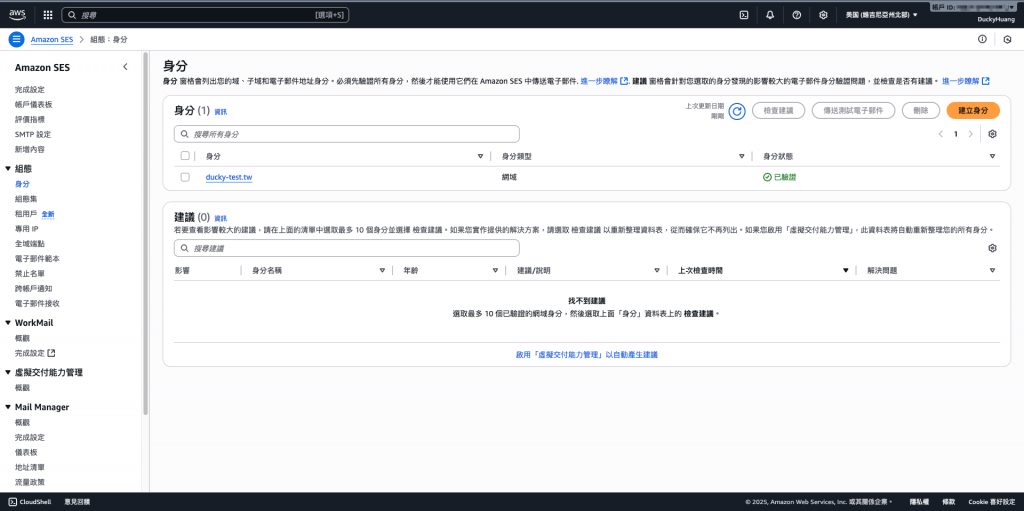Focus the AWS top search field
This screenshot has height=511, width=1024.
pyautogui.click(x=205, y=14)
